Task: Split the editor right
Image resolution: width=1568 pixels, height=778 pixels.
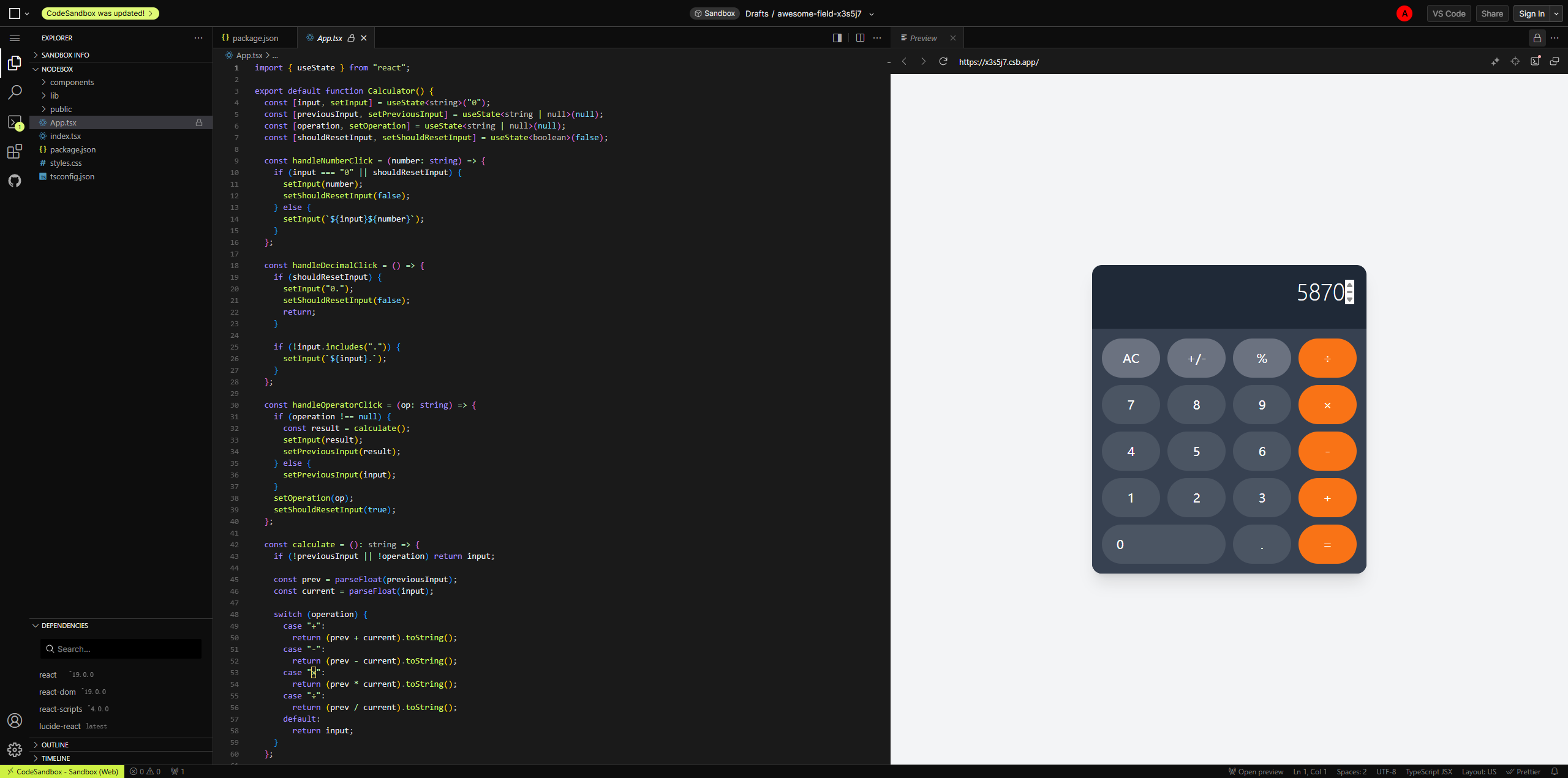Action: (x=860, y=38)
